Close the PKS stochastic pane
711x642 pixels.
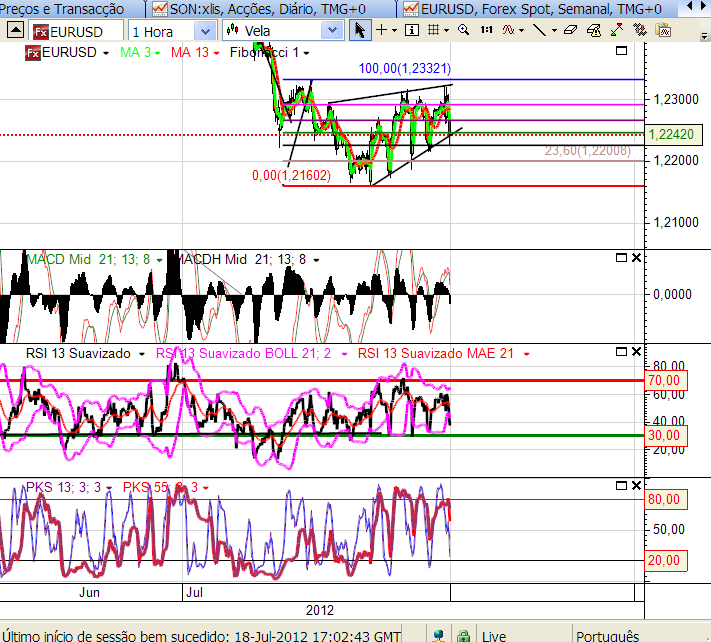click(x=637, y=486)
